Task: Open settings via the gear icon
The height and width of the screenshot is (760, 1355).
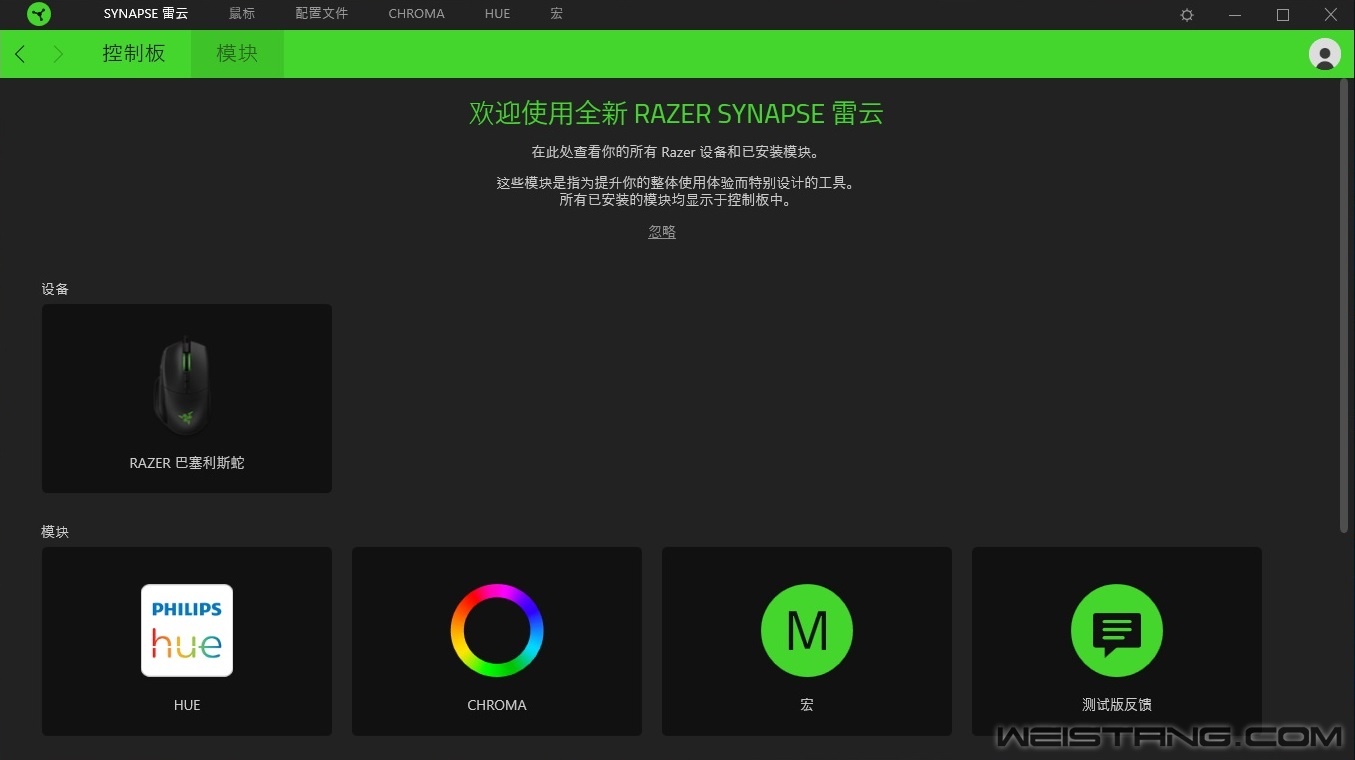Action: tap(1187, 15)
